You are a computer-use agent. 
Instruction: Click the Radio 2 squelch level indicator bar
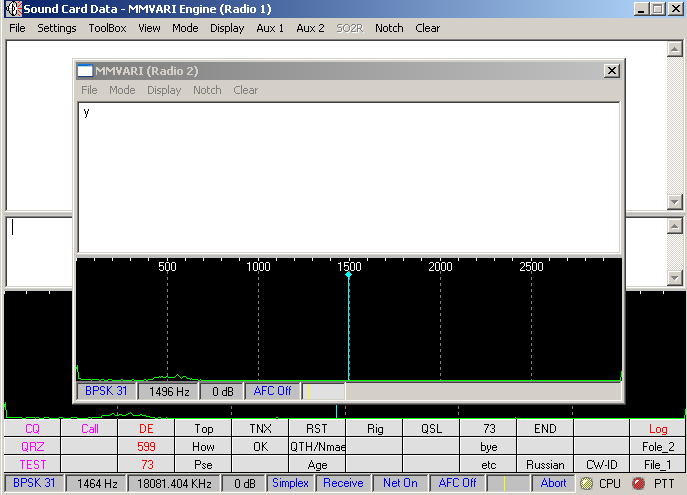[323, 391]
